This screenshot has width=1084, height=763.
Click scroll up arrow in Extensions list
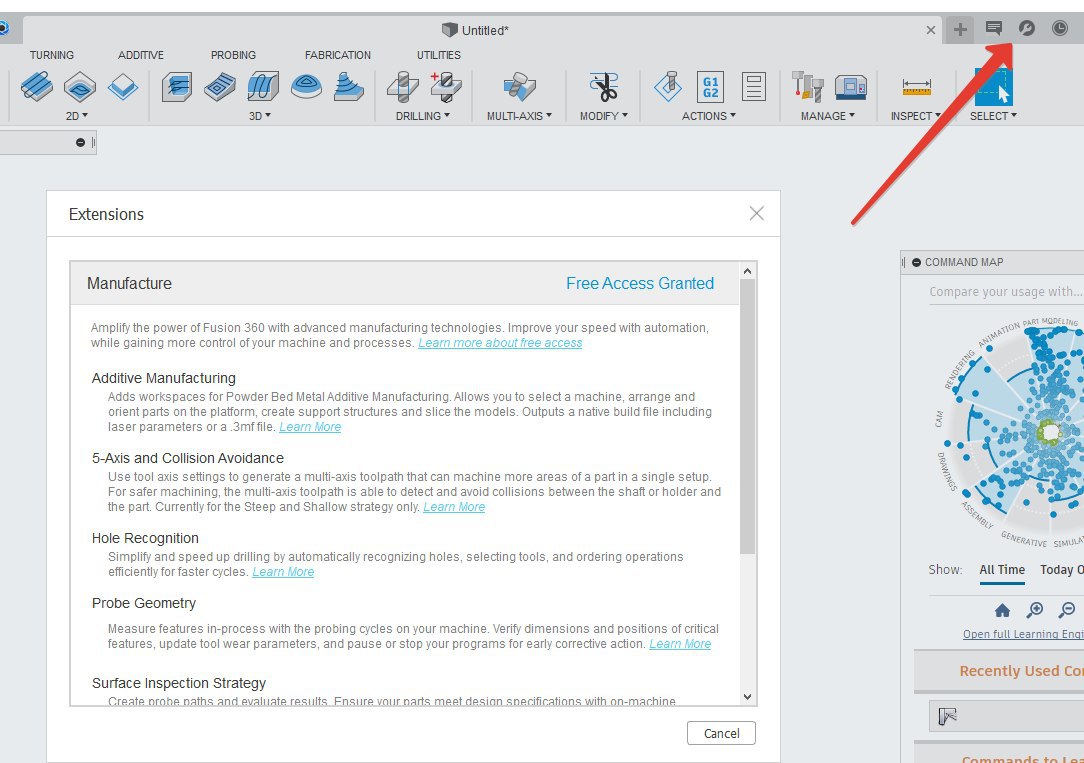[747, 271]
